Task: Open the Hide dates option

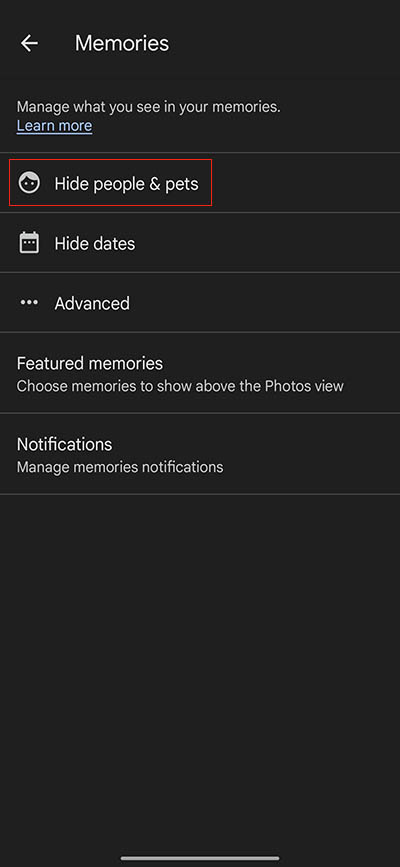Action: pos(200,243)
